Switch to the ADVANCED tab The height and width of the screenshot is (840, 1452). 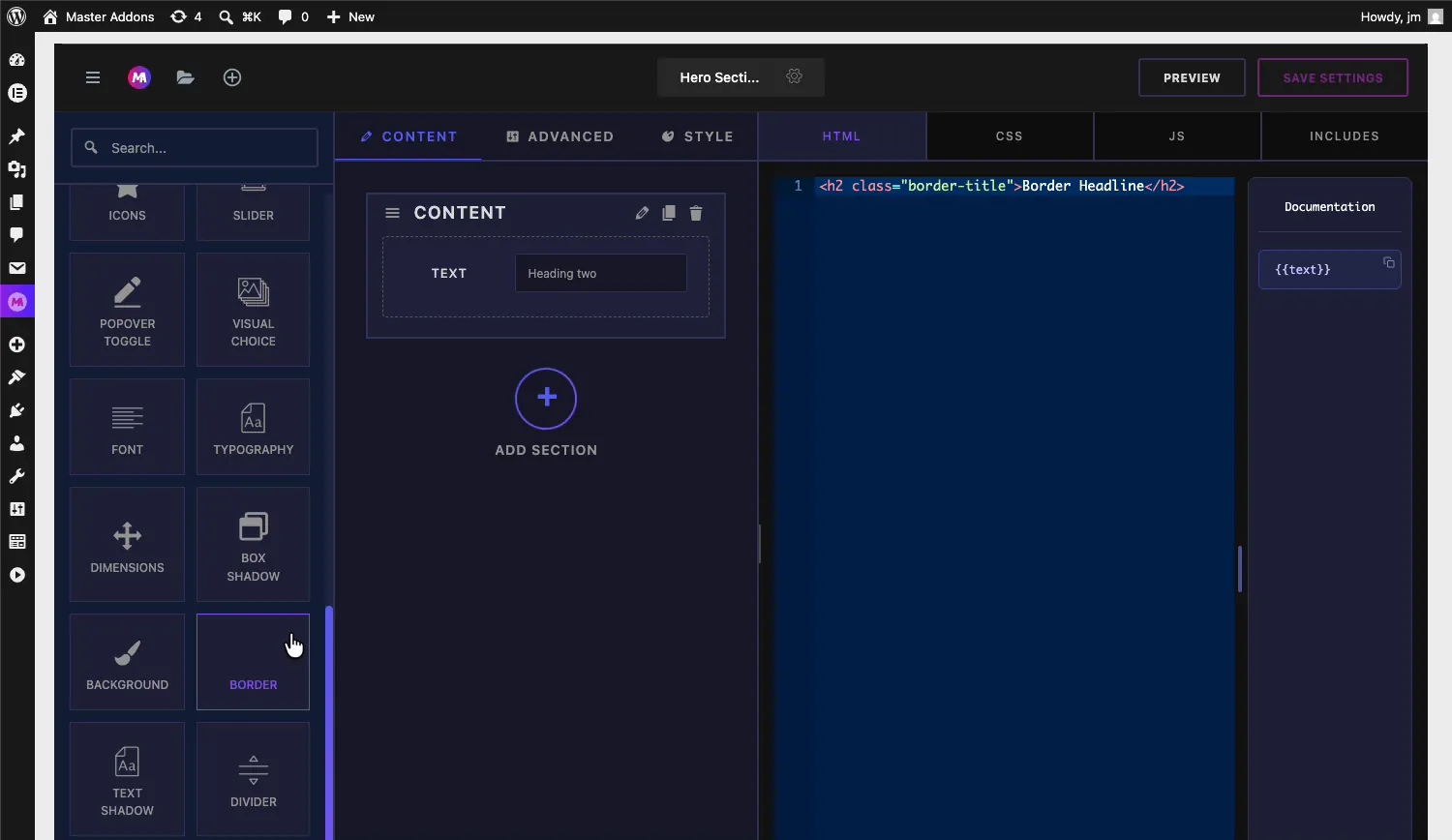pyautogui.click(x=560, y=136)
